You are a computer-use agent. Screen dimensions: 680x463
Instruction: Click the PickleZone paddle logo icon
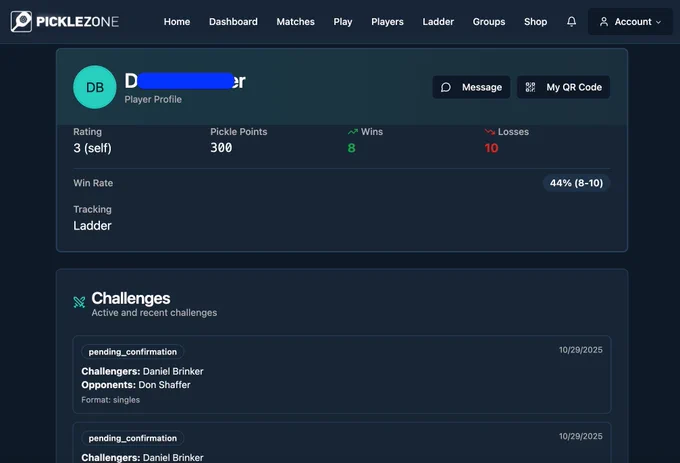click(21, 21)
